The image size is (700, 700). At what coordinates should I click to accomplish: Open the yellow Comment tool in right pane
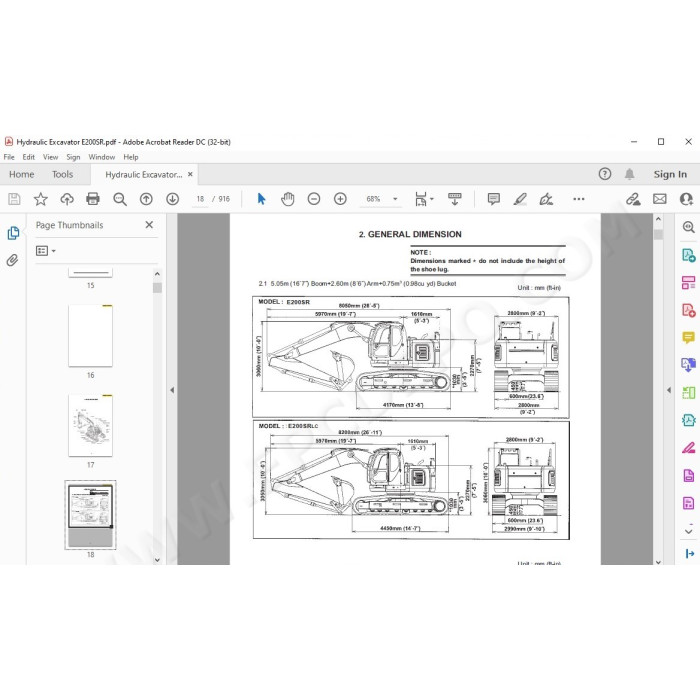[x=688, y=338]
